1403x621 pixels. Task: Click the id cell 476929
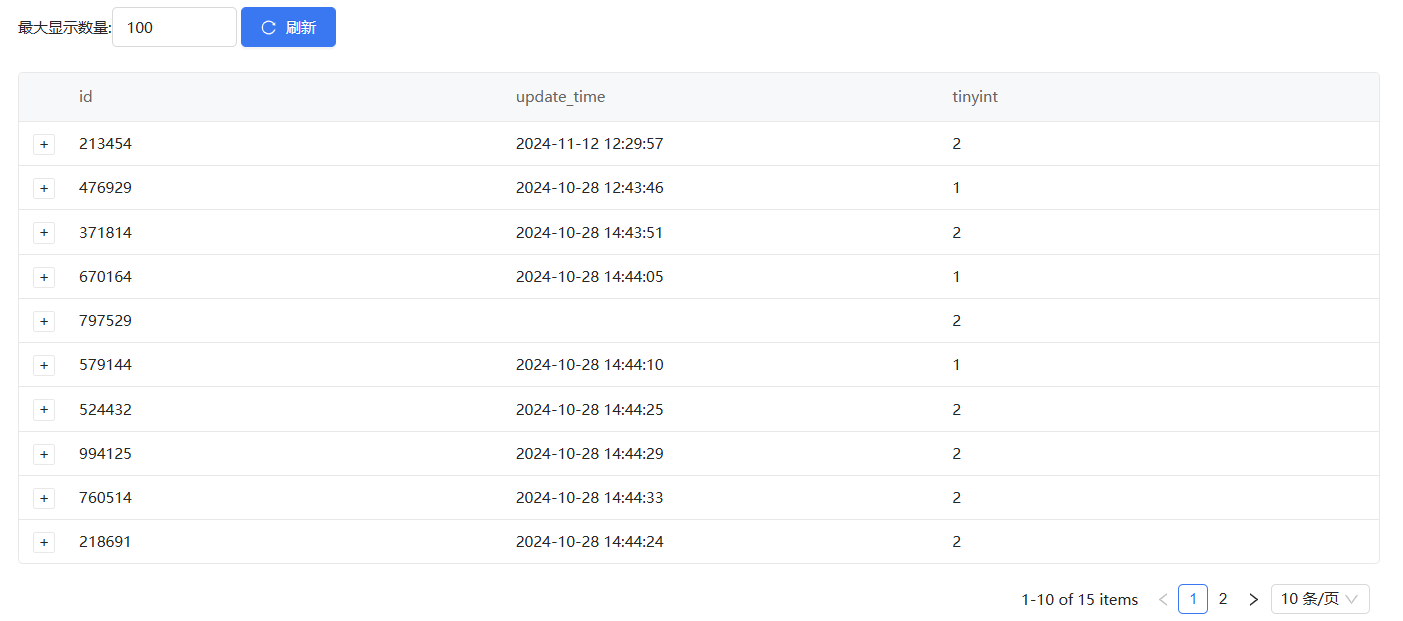105,188
